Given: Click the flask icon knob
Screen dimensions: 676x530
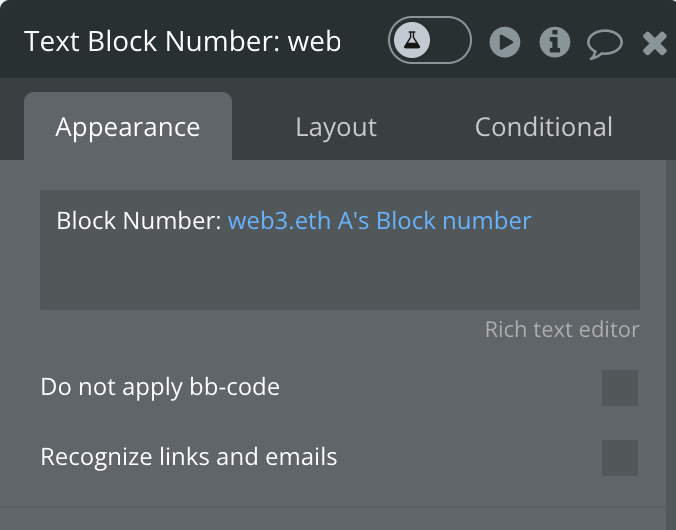Looking at the screenshot, I should point(412,40).
